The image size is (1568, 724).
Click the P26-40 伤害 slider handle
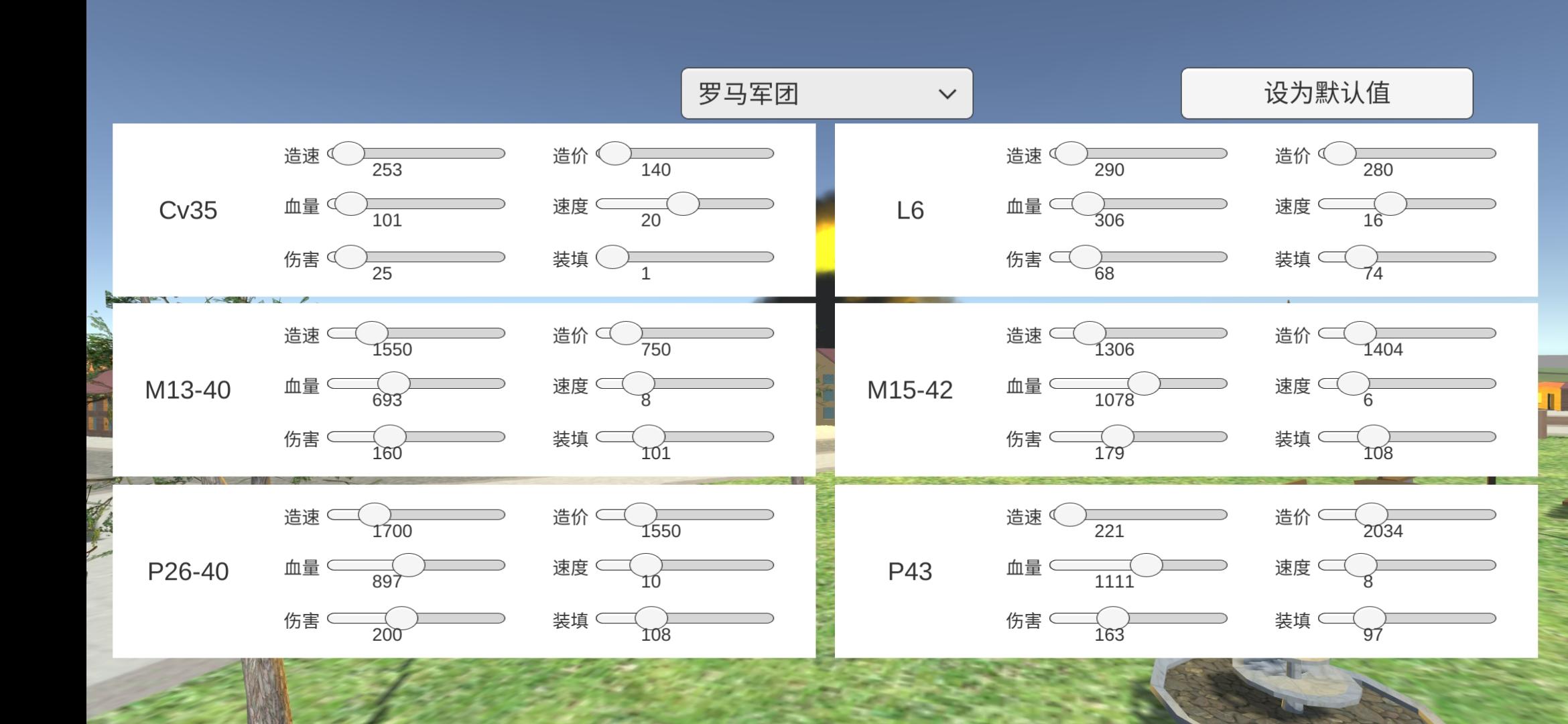point(401,618)
